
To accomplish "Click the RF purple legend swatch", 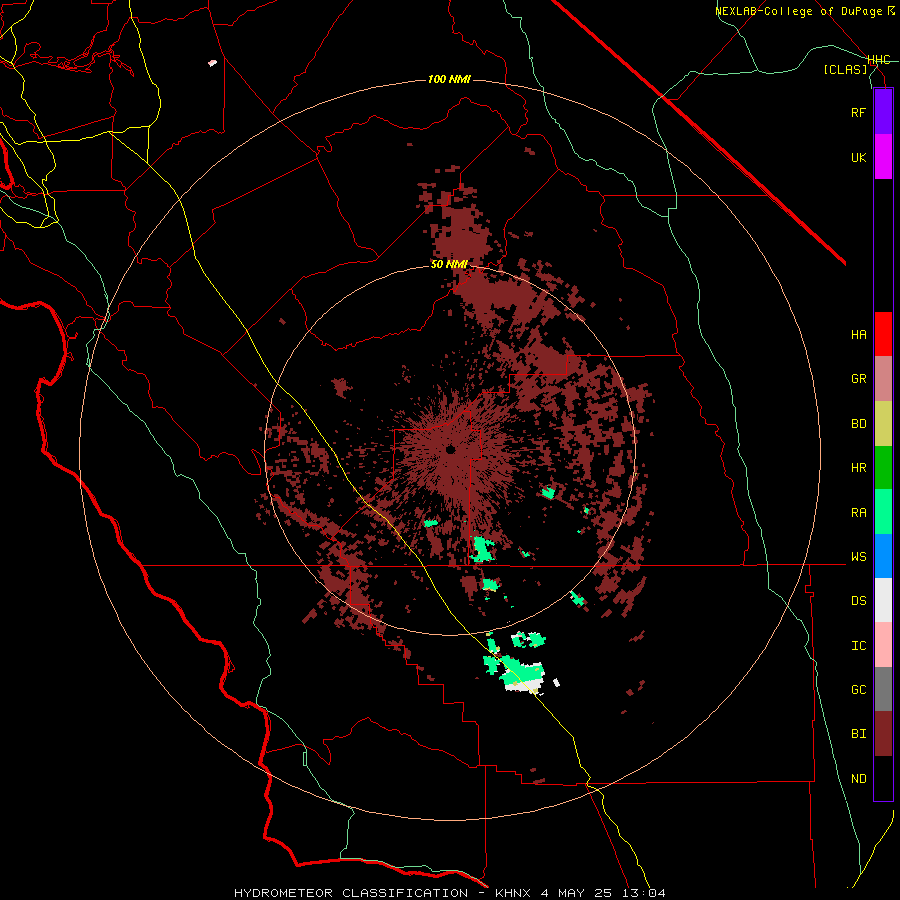I will 883,112.
